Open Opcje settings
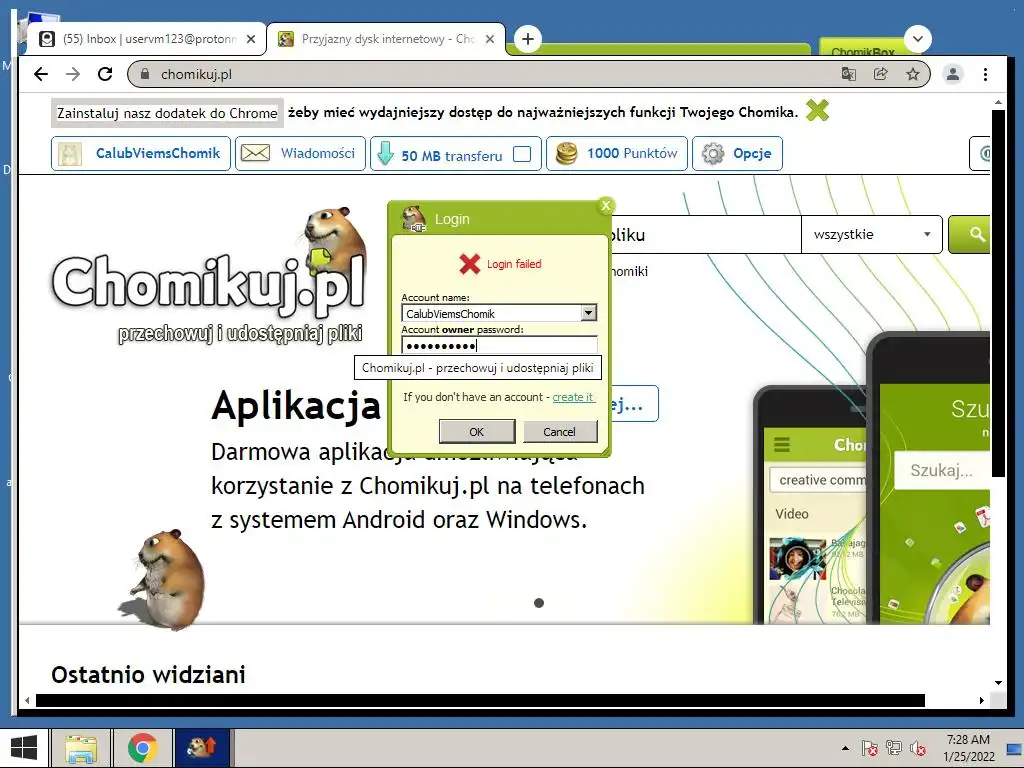 click(x=752, y=153)
